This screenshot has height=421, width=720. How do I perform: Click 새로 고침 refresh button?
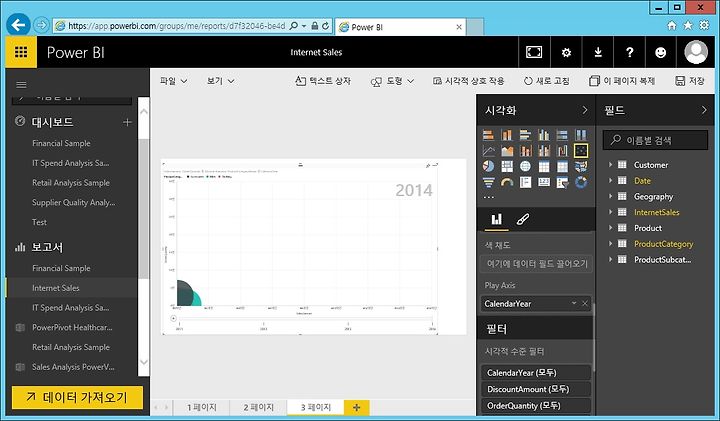[x=547, y=81]
